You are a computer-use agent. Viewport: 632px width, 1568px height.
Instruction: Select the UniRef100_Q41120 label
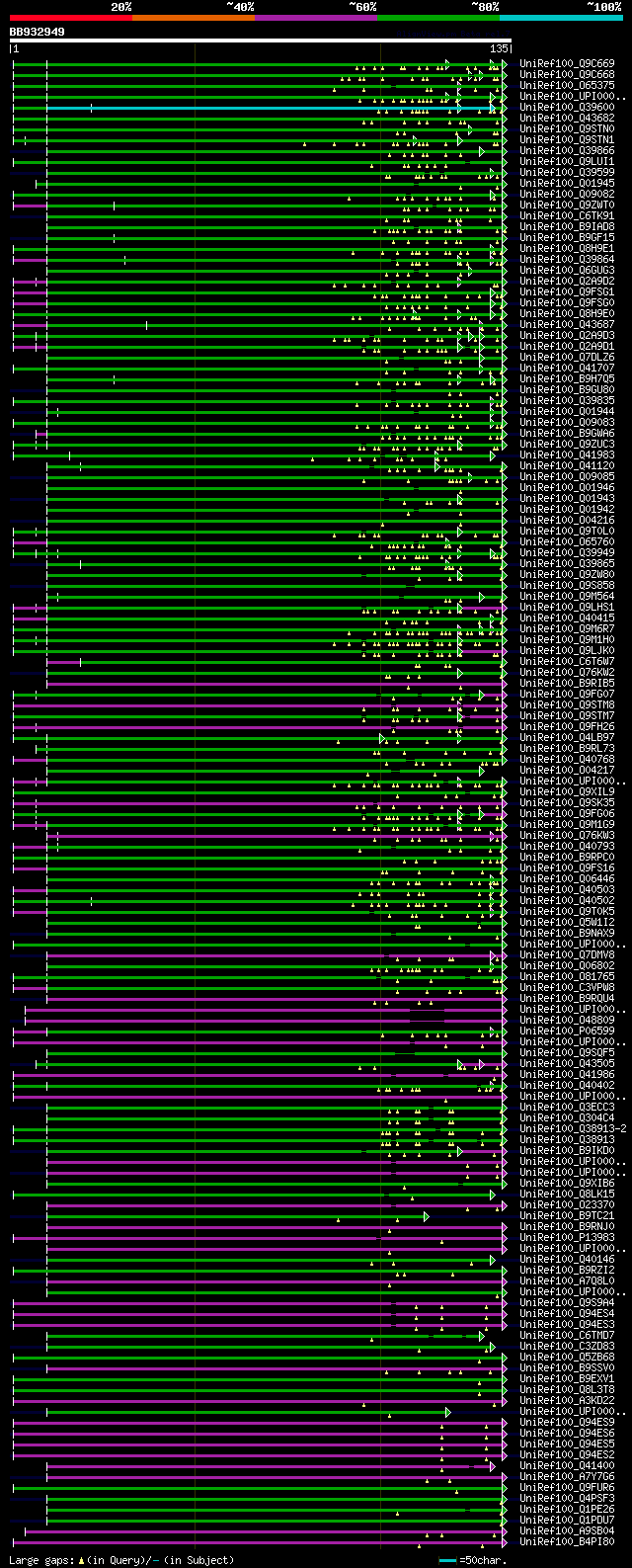coord(567,465)
